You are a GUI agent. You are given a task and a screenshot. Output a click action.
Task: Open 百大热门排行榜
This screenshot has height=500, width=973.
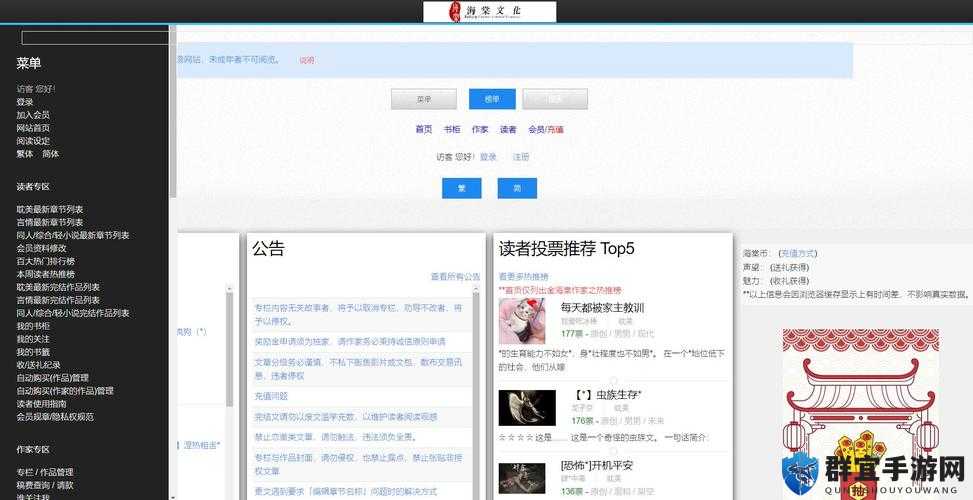[45, 261]
